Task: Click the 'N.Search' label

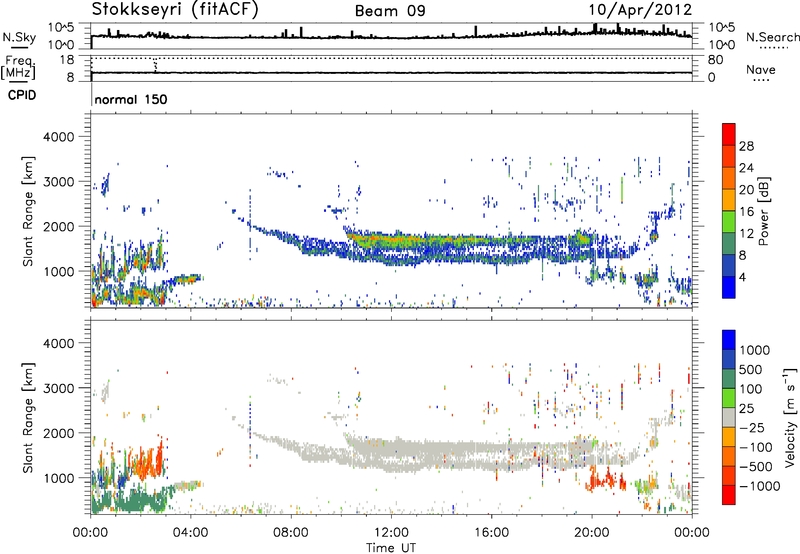Action: [x=772, y=37]
